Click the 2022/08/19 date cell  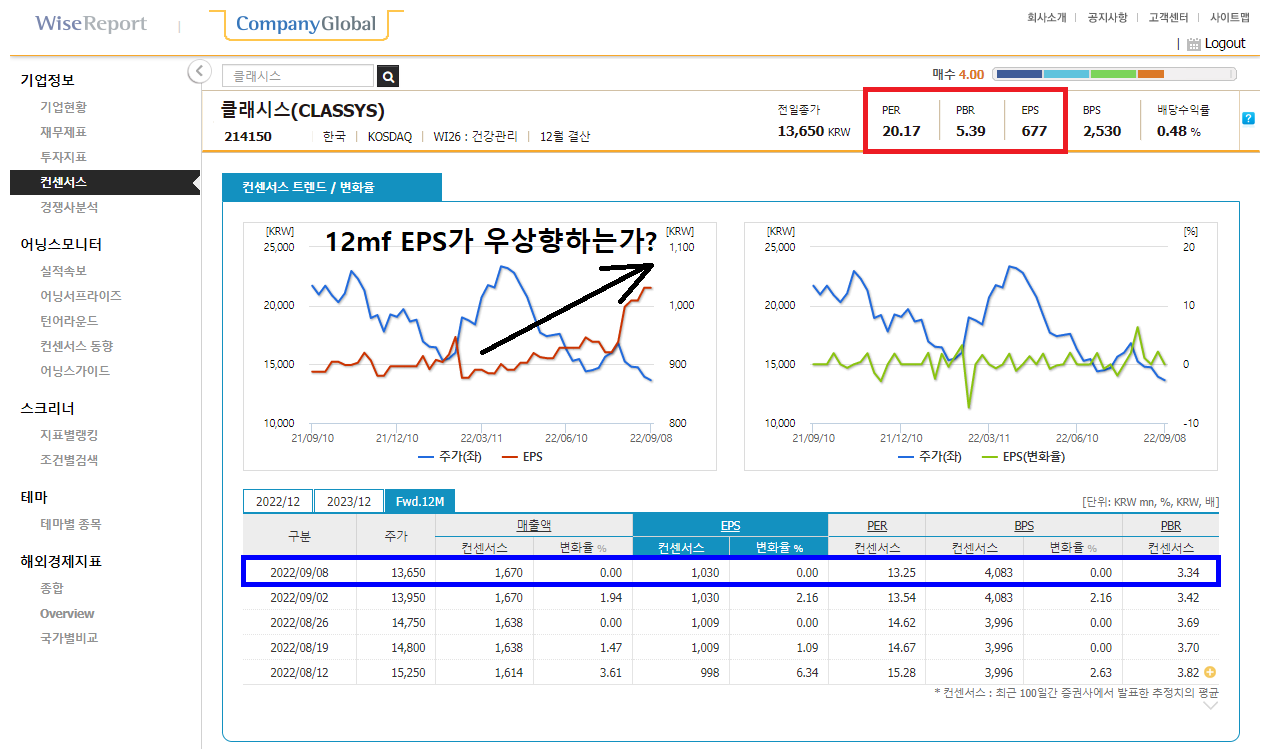(x=299, y=648)
